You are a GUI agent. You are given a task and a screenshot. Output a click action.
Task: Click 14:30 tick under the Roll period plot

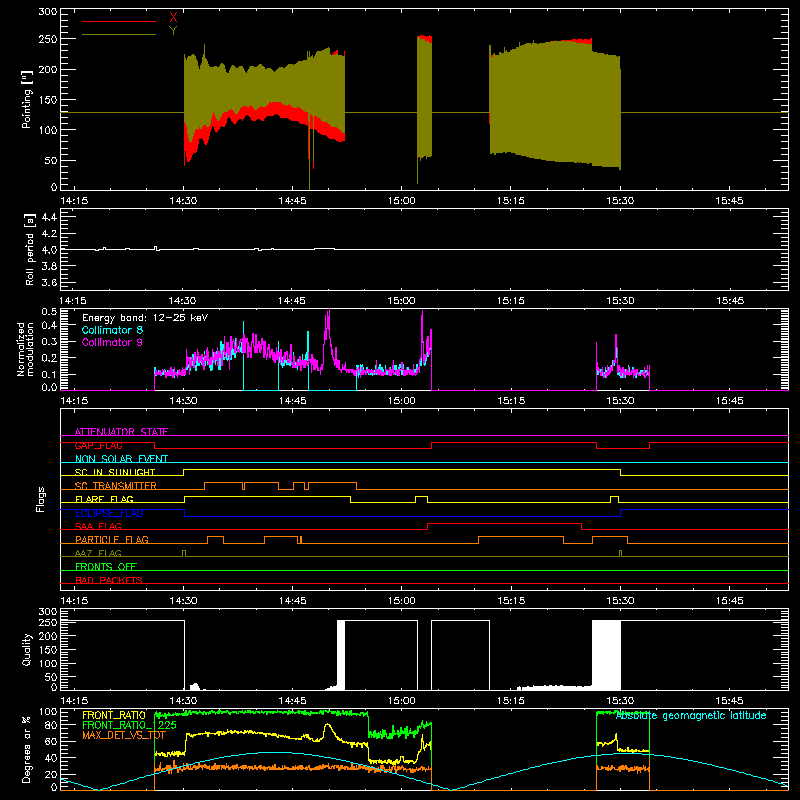click(x=182, y=301)
